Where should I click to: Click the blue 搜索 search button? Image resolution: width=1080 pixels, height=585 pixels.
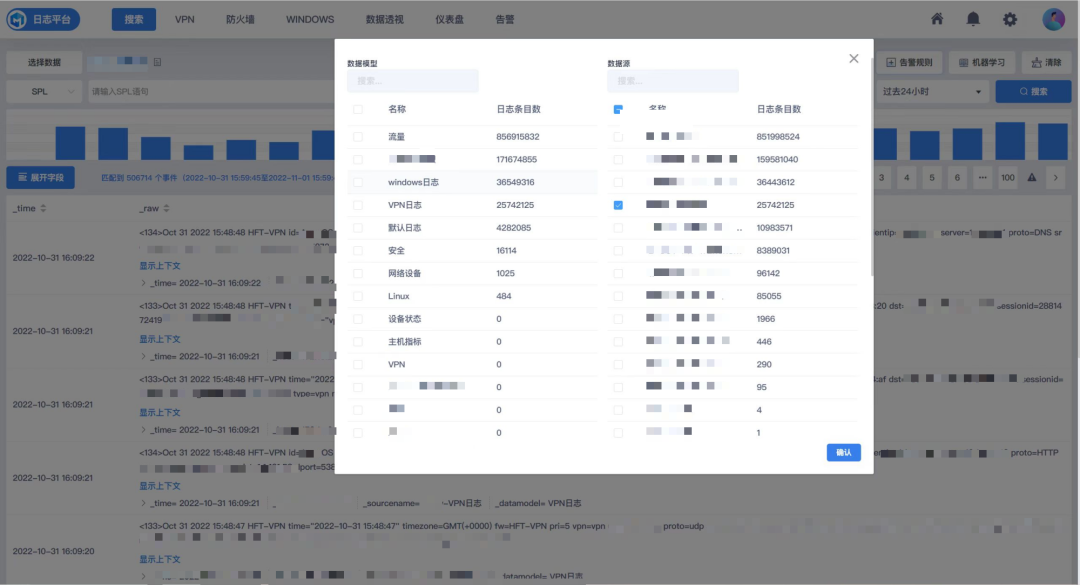click(1033, 92)
